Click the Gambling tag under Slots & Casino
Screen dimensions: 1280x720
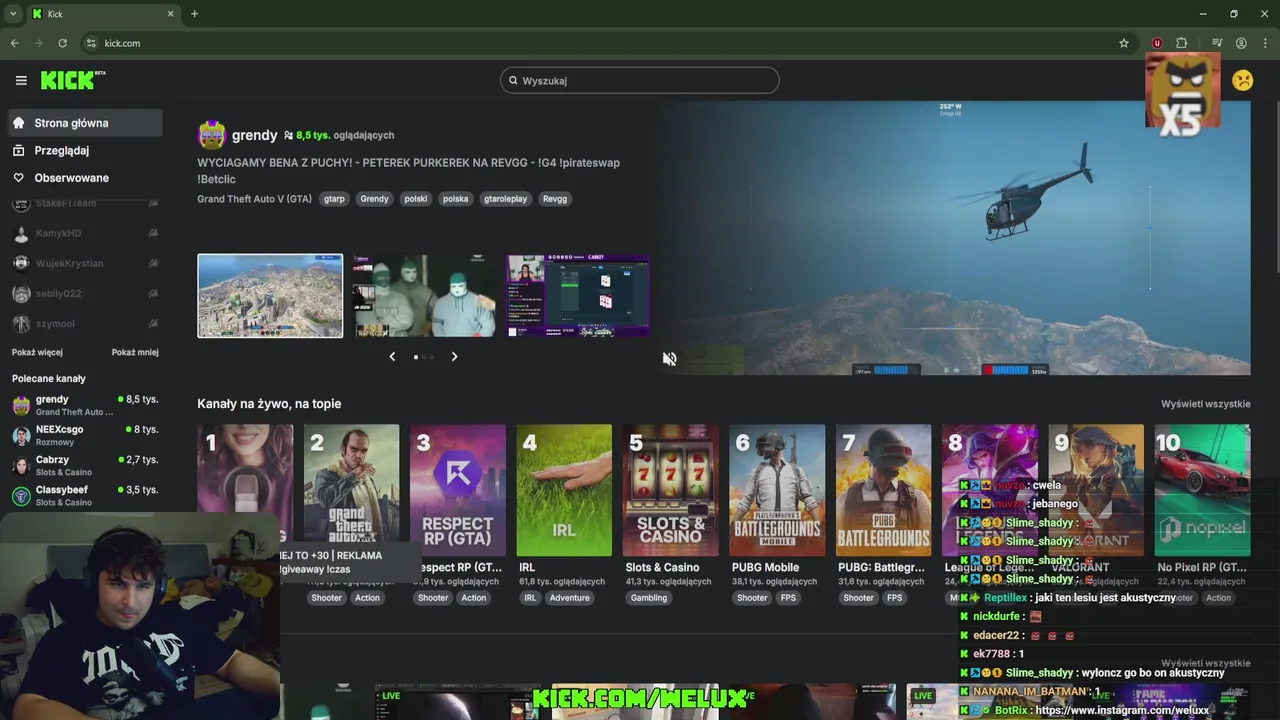649,598
